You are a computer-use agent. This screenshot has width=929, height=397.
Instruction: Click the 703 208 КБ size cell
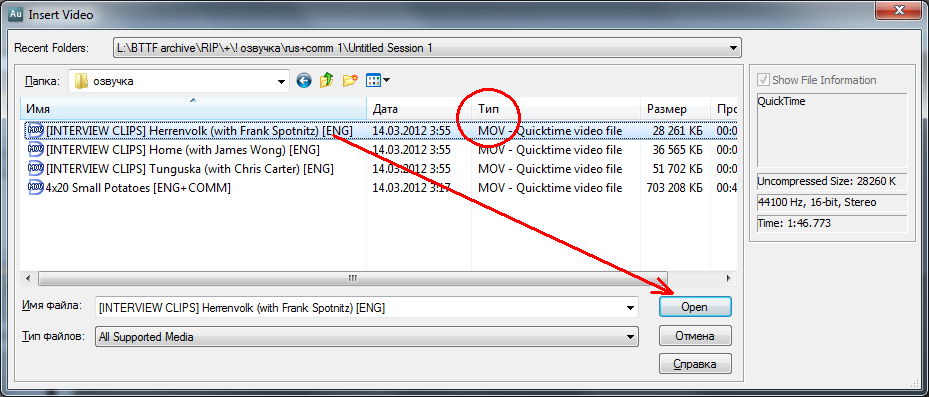[674, 188]
